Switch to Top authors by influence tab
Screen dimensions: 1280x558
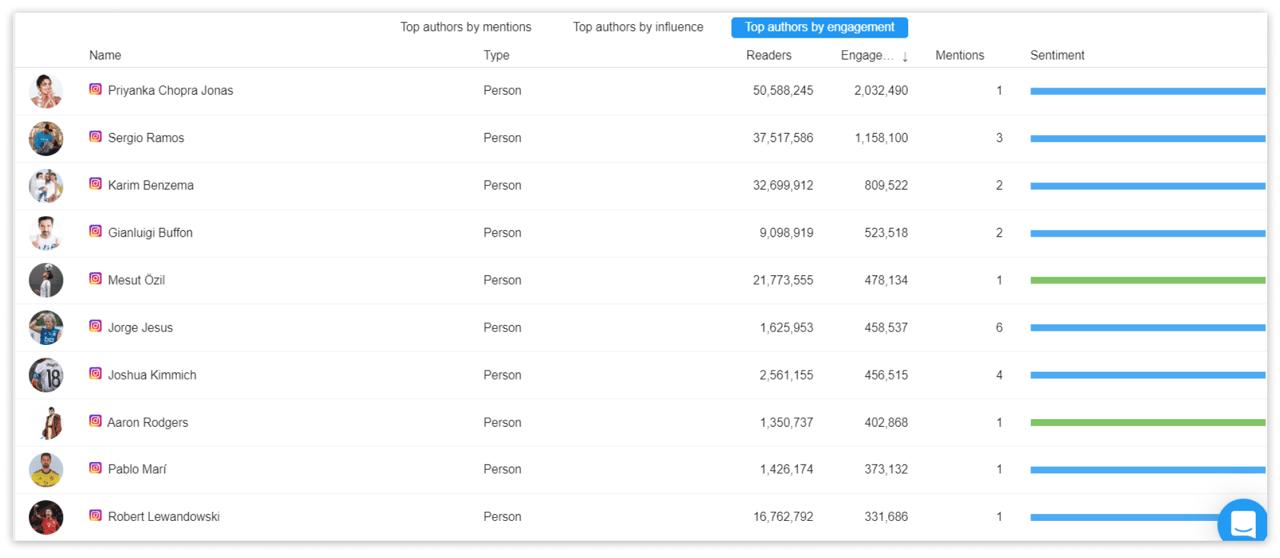pyautogui.click(x=638, y=27)
